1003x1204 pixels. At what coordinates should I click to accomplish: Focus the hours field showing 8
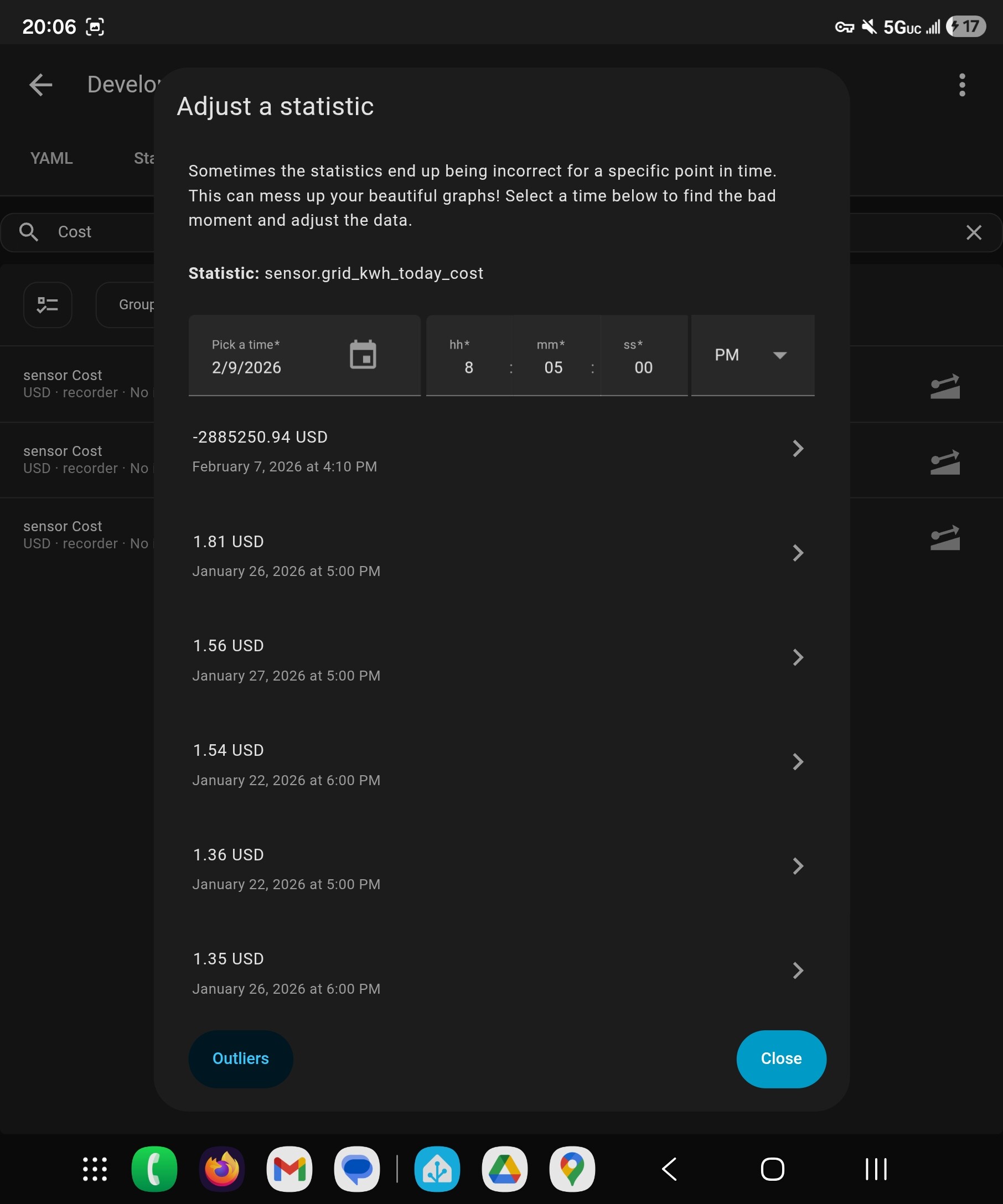point(469,355)
